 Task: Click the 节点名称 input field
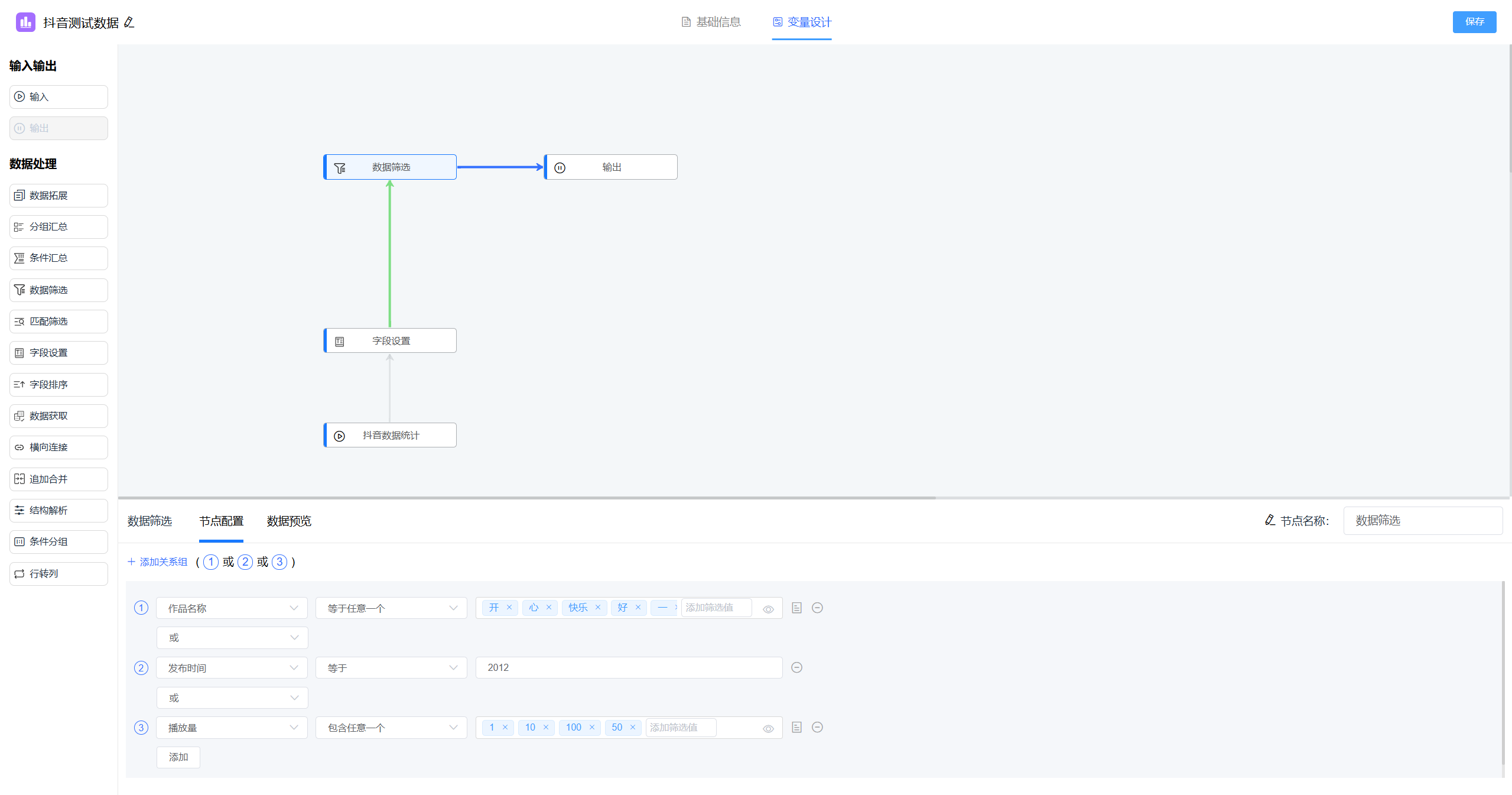(1422, 521)
